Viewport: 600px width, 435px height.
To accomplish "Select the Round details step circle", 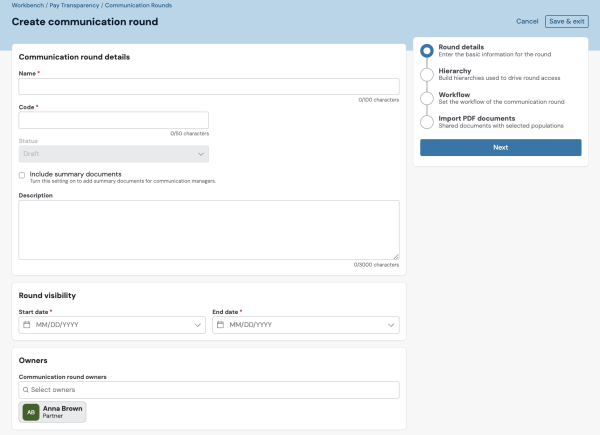I will pos(427,51).
